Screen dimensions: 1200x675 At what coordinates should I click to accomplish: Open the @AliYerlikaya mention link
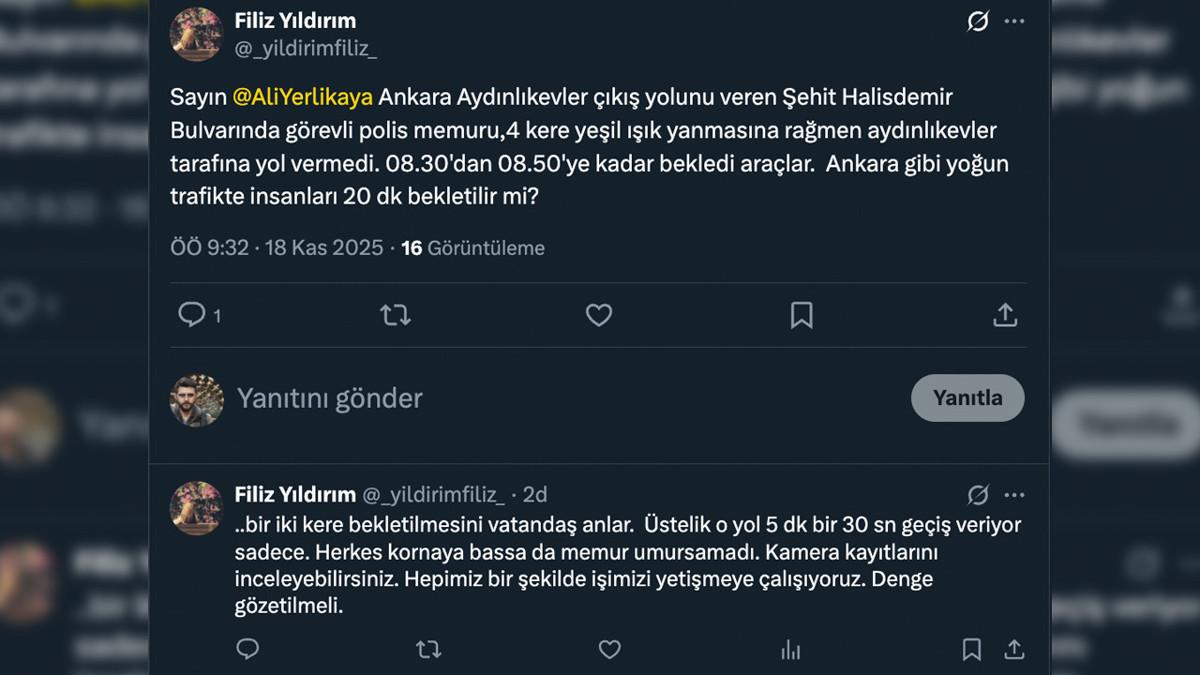(x=303, y=97)
